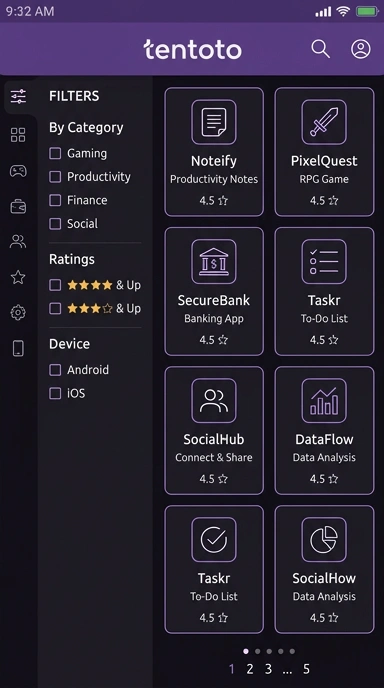Enable the four stars & Up rating filter
The height and width of the screenshot is (688, 384).
pyautogui.click(x=55, y=285)
